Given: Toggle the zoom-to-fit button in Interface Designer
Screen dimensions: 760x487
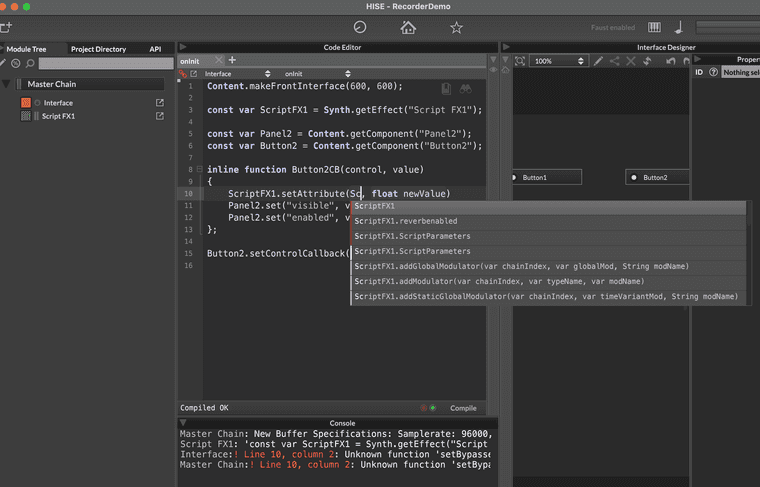Looking at the screenshot, I should pyautogui.click(x=520, y=61).
